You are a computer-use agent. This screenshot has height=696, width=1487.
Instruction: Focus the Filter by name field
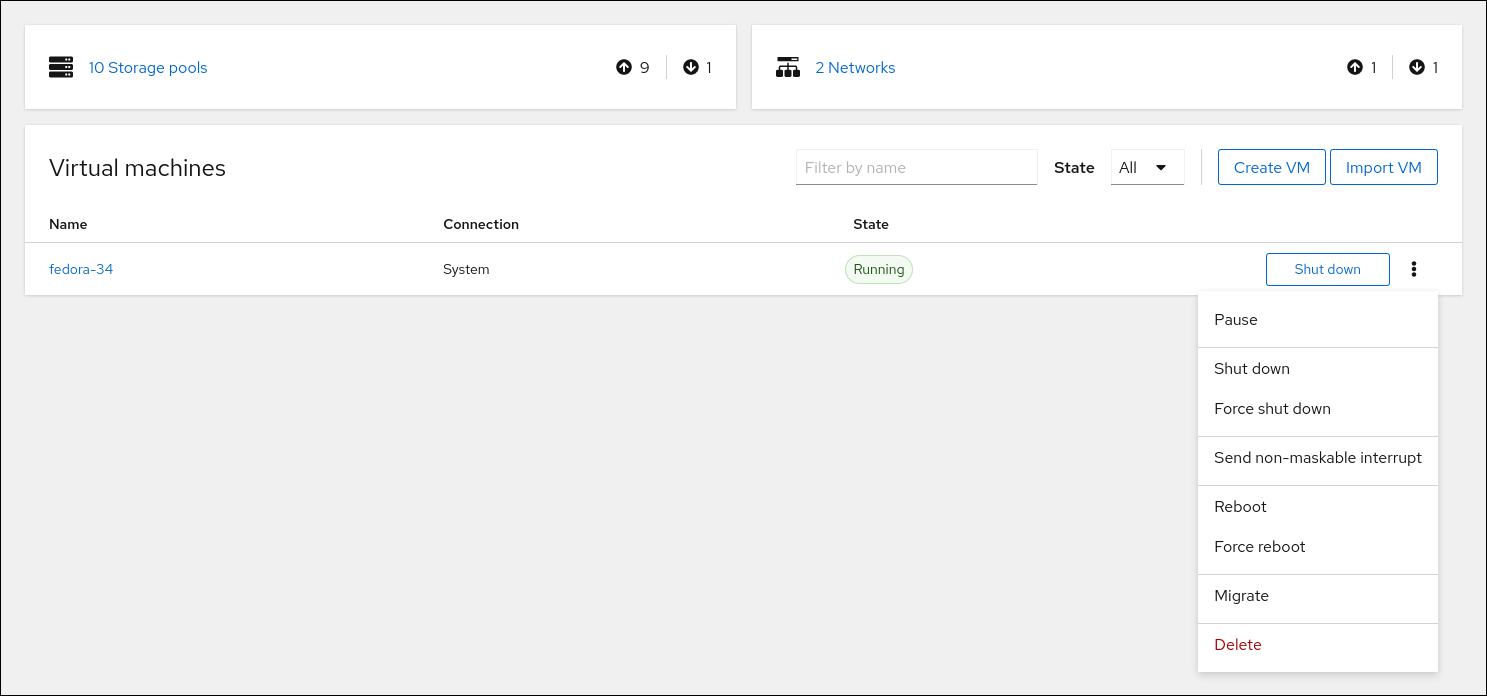pyautogui.click(x=916, y=168)
